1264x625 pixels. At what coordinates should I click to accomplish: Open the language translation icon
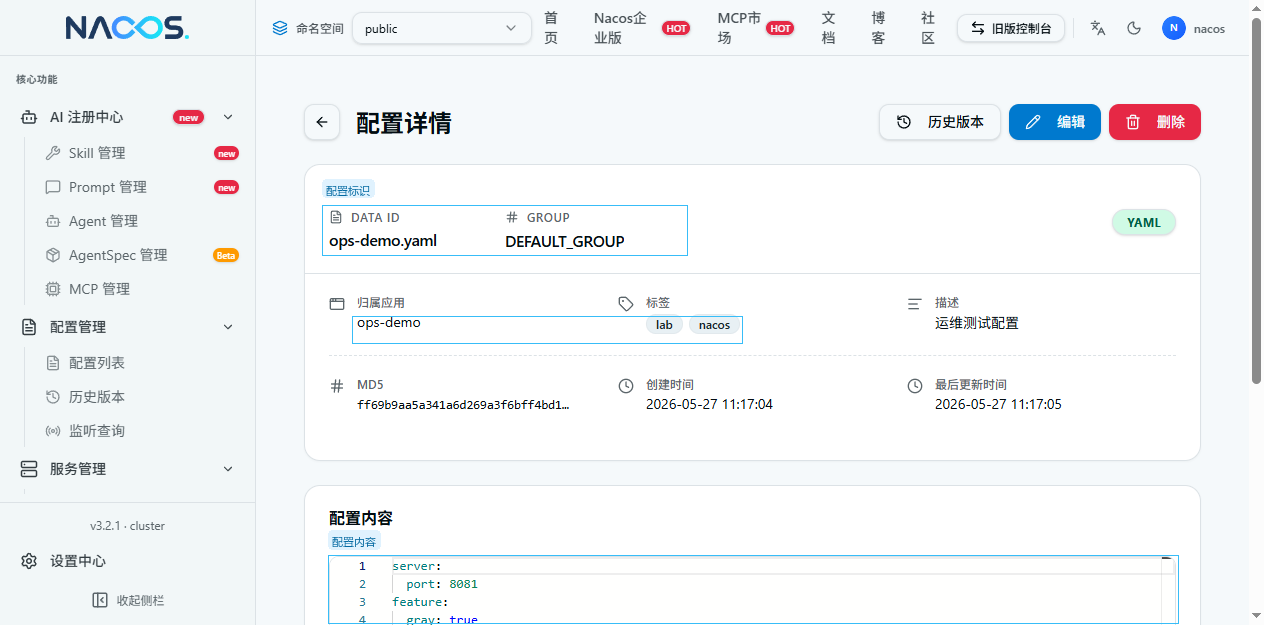point(1098,28)
